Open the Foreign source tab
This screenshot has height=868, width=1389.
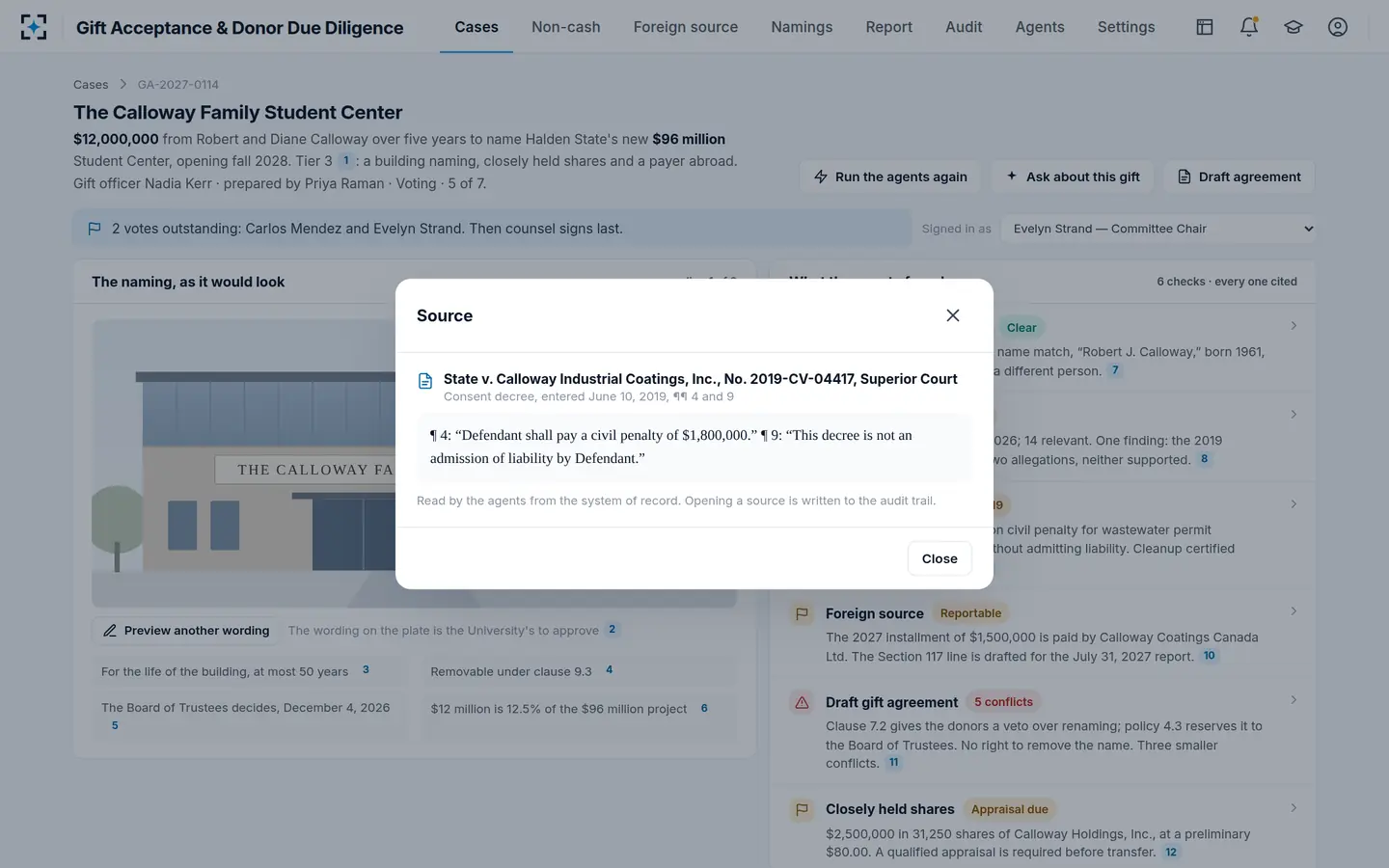[x=686, y=27]
